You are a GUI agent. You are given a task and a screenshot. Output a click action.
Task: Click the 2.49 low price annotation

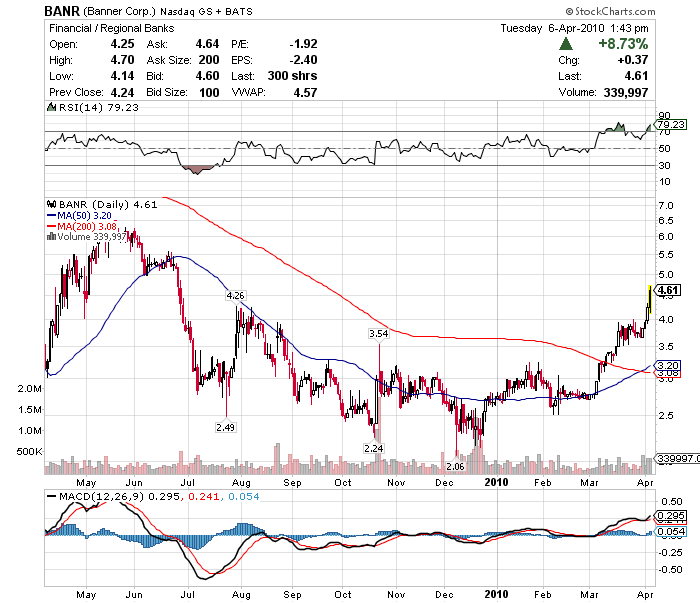point(225,427)
